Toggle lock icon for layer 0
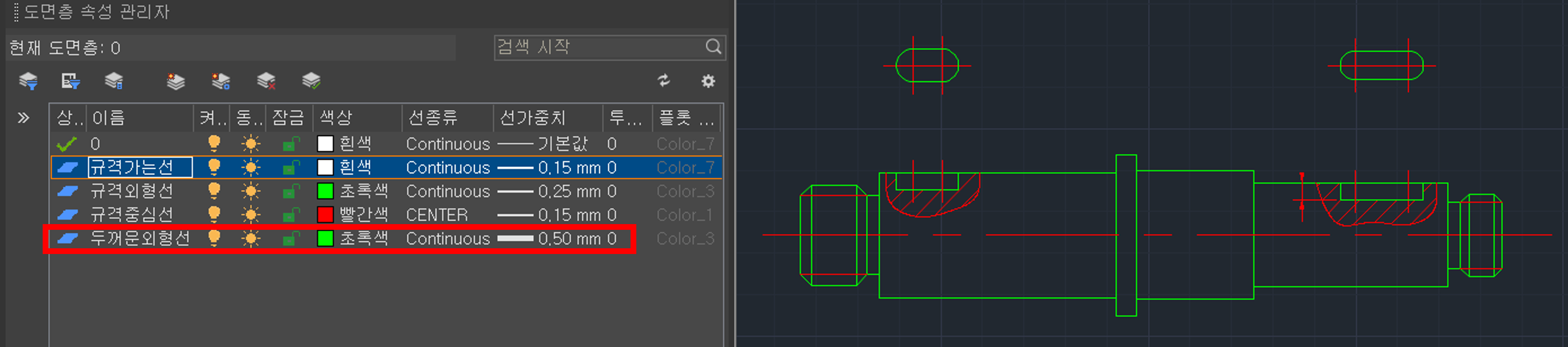The height and width of the screenshot is (347, 1568). [291, 144]
